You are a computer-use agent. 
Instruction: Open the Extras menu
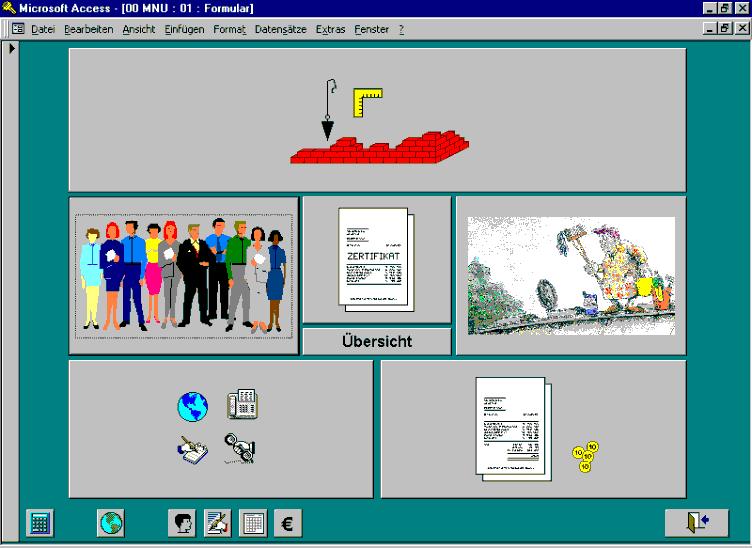pyautogui.click(x=331, y=29)
